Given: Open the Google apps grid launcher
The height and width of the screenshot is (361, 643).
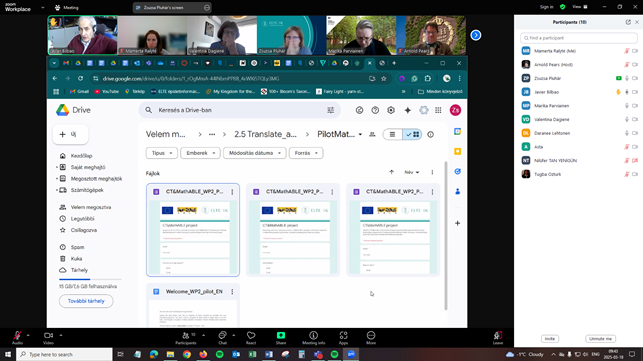Looking at the screenshot, I should pos(438,110).
